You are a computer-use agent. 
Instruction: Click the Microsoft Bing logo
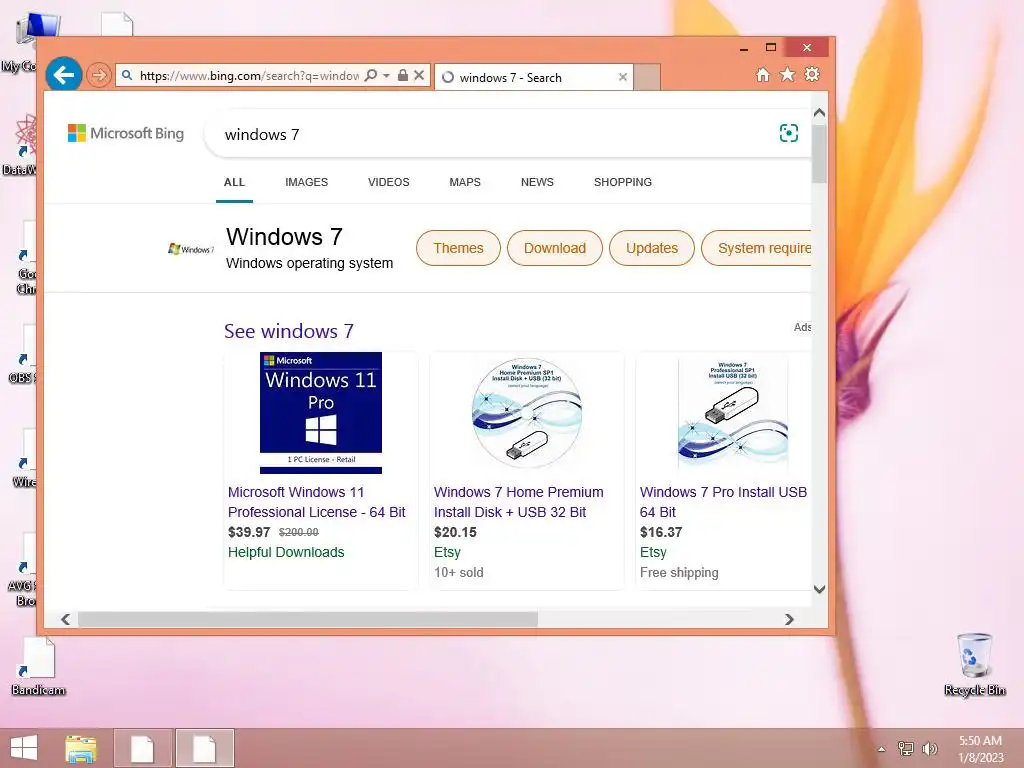[126, 133]
